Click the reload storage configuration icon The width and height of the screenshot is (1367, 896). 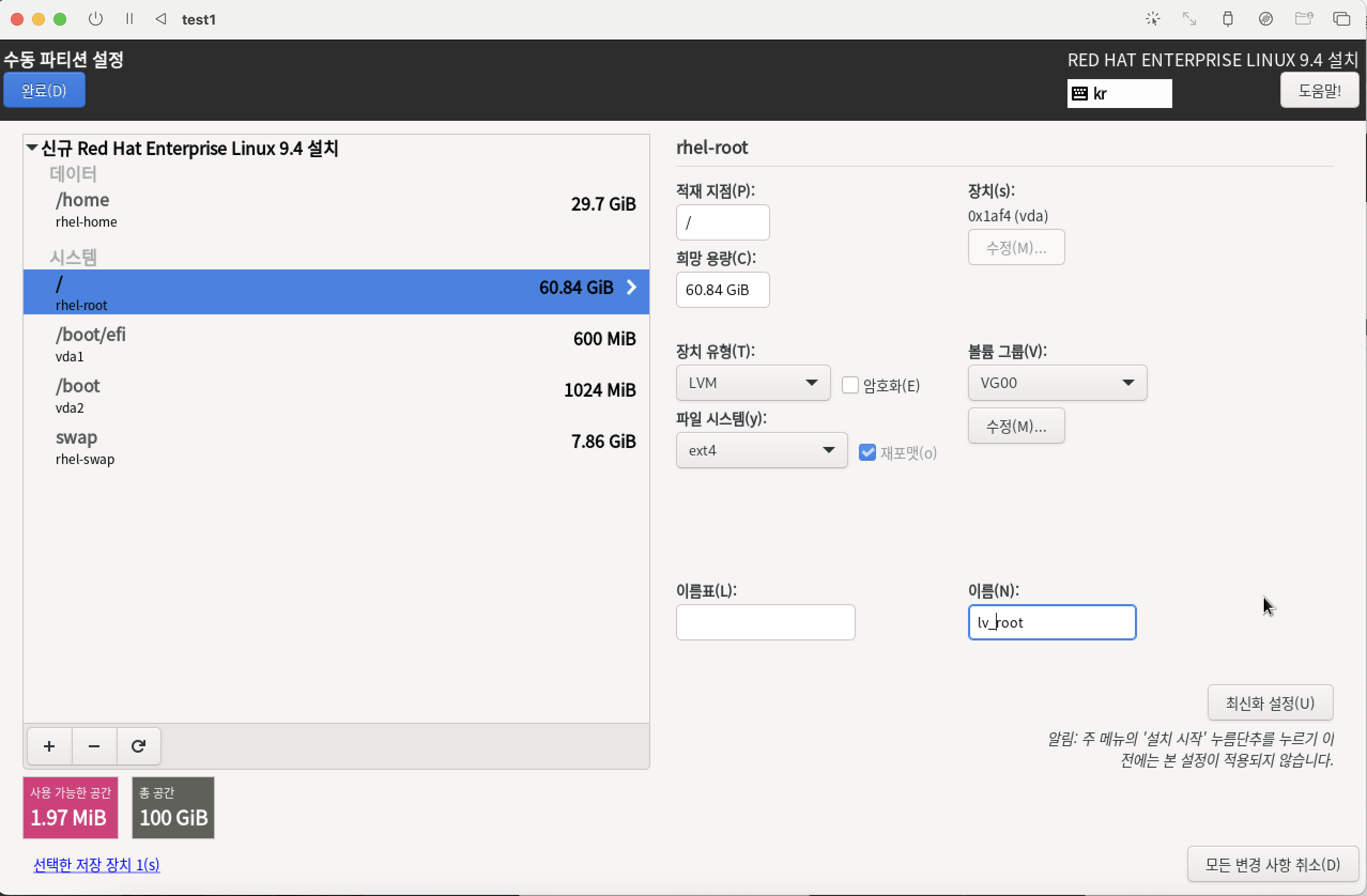pyautogui.click(x=139, y=746)
